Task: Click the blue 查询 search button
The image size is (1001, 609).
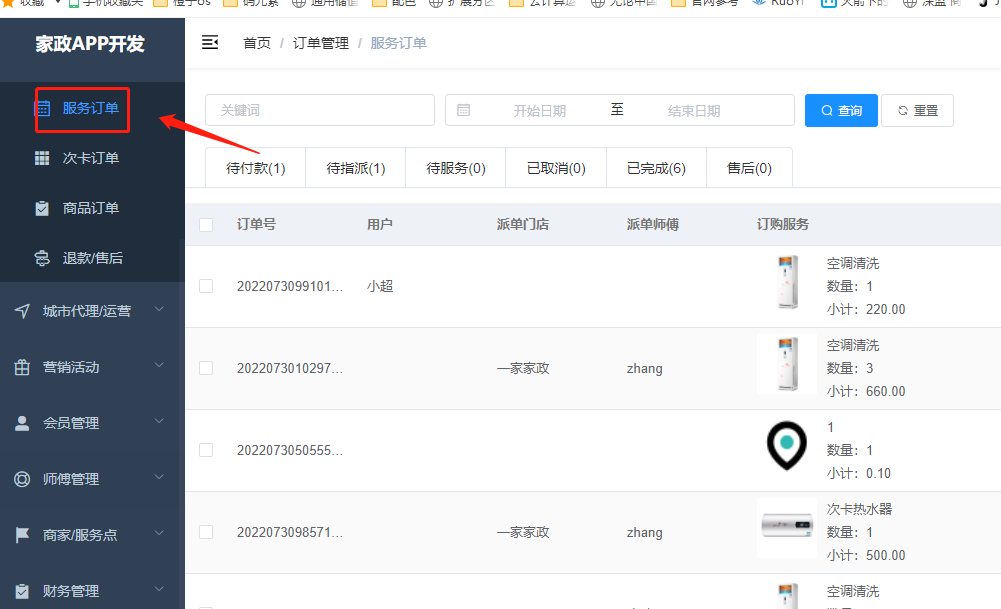Action: 841,110
